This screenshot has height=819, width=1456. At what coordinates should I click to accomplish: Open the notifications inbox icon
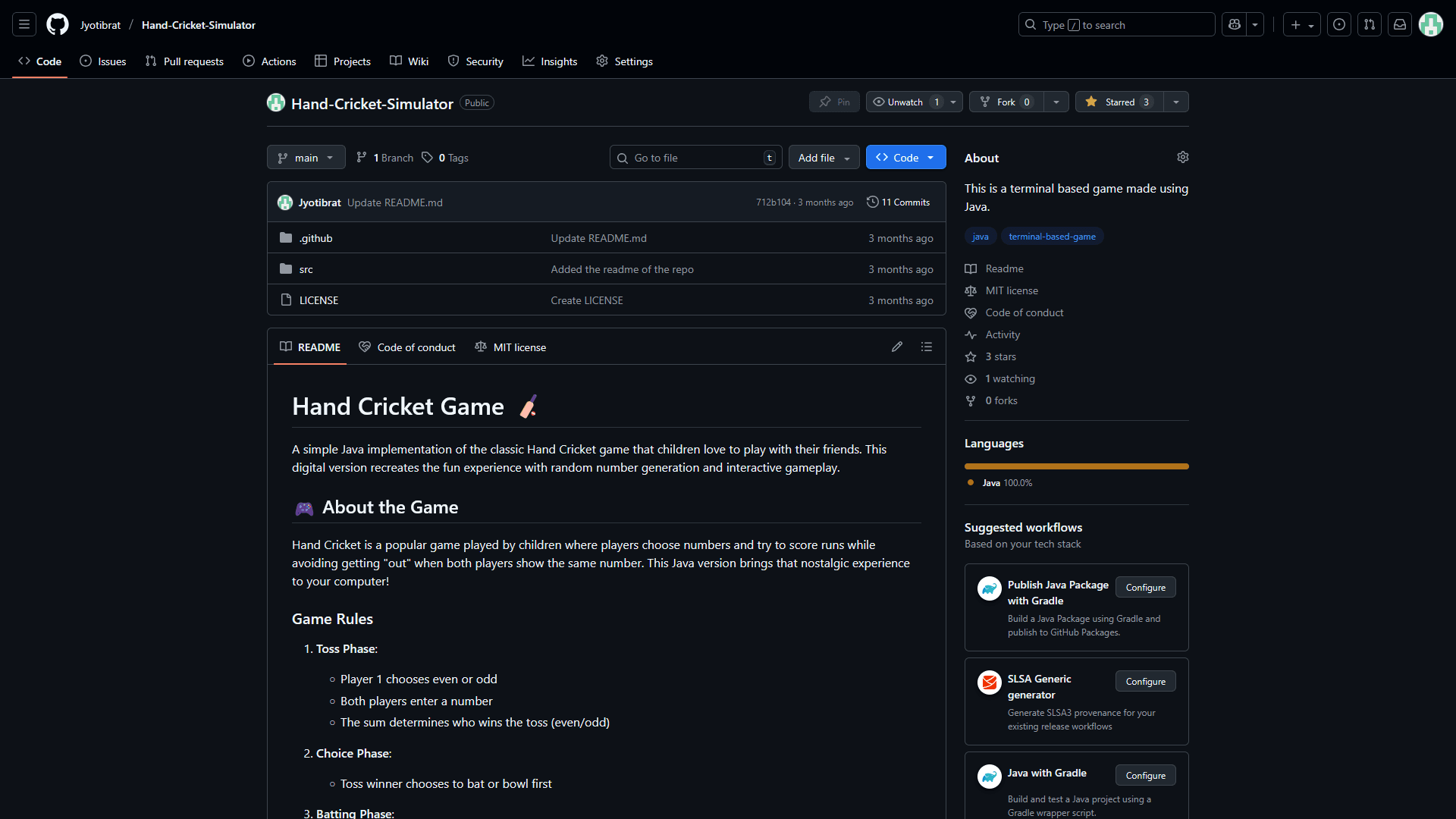coord(1400,25)
